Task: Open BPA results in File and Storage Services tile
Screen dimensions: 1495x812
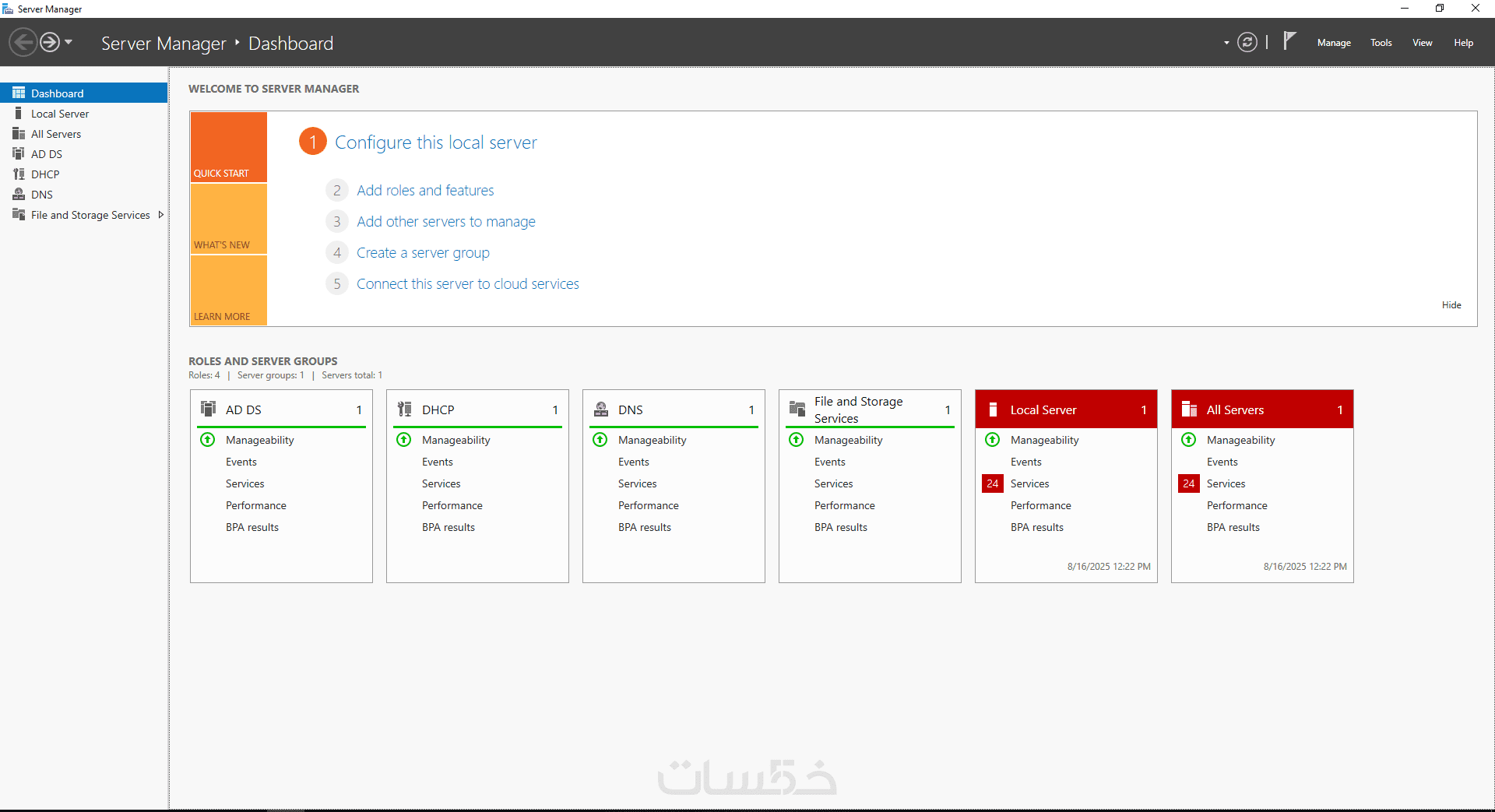Action: click(841, 527)
